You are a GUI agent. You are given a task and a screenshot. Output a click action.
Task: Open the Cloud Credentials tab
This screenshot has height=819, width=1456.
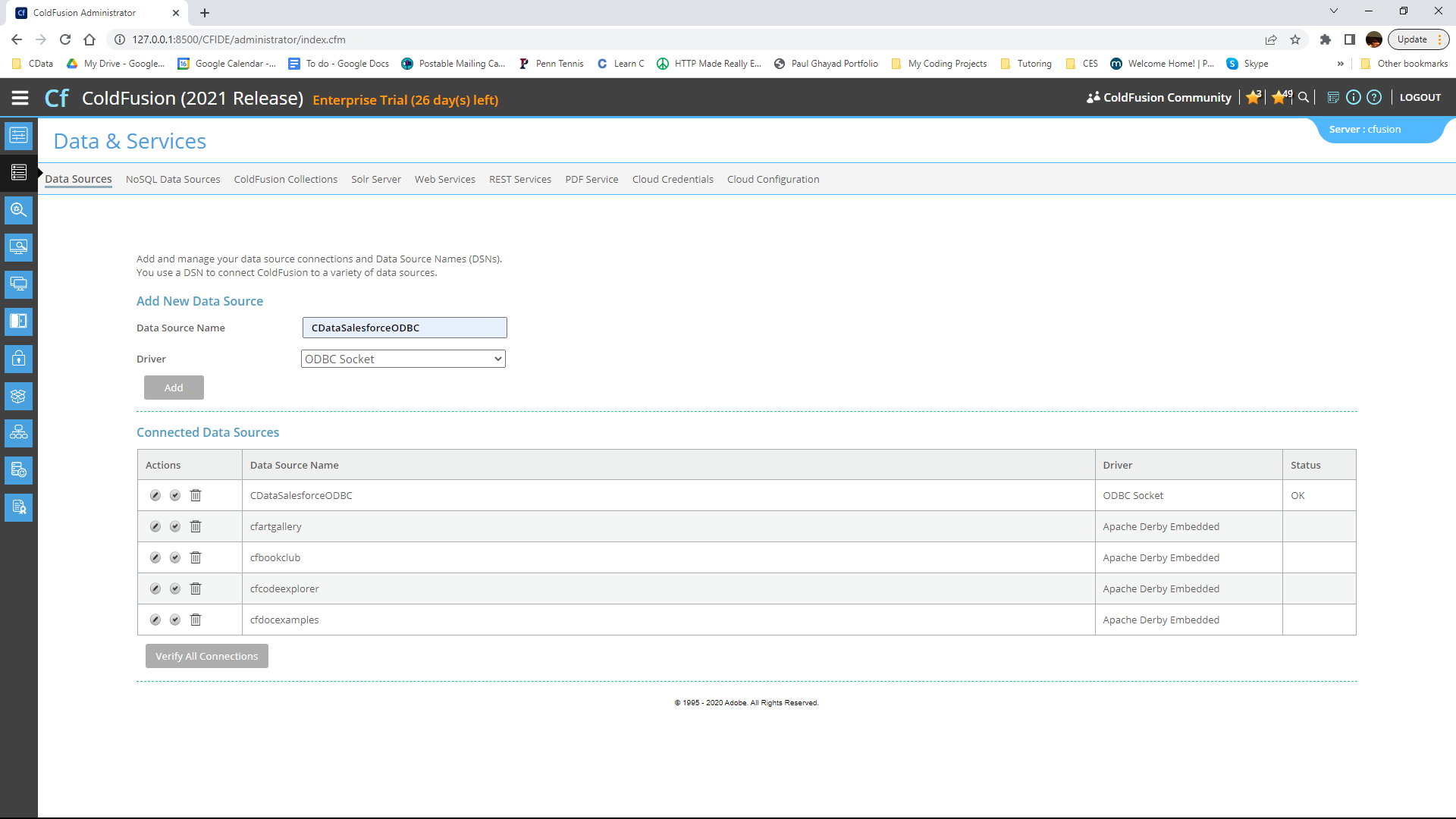pyautogui.click(x=673, y=180)
